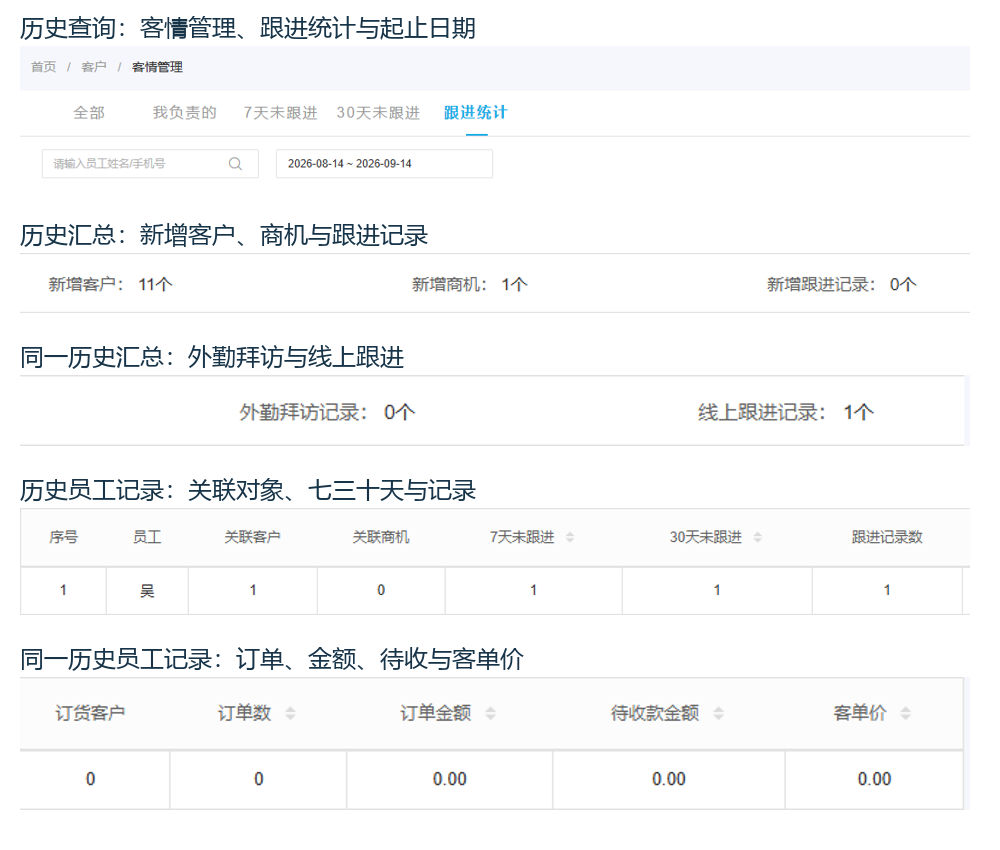The height and width of the screenshot is (850, 1000).
Task: Select the 跟进统计 tab
Action: coord(476,113)
